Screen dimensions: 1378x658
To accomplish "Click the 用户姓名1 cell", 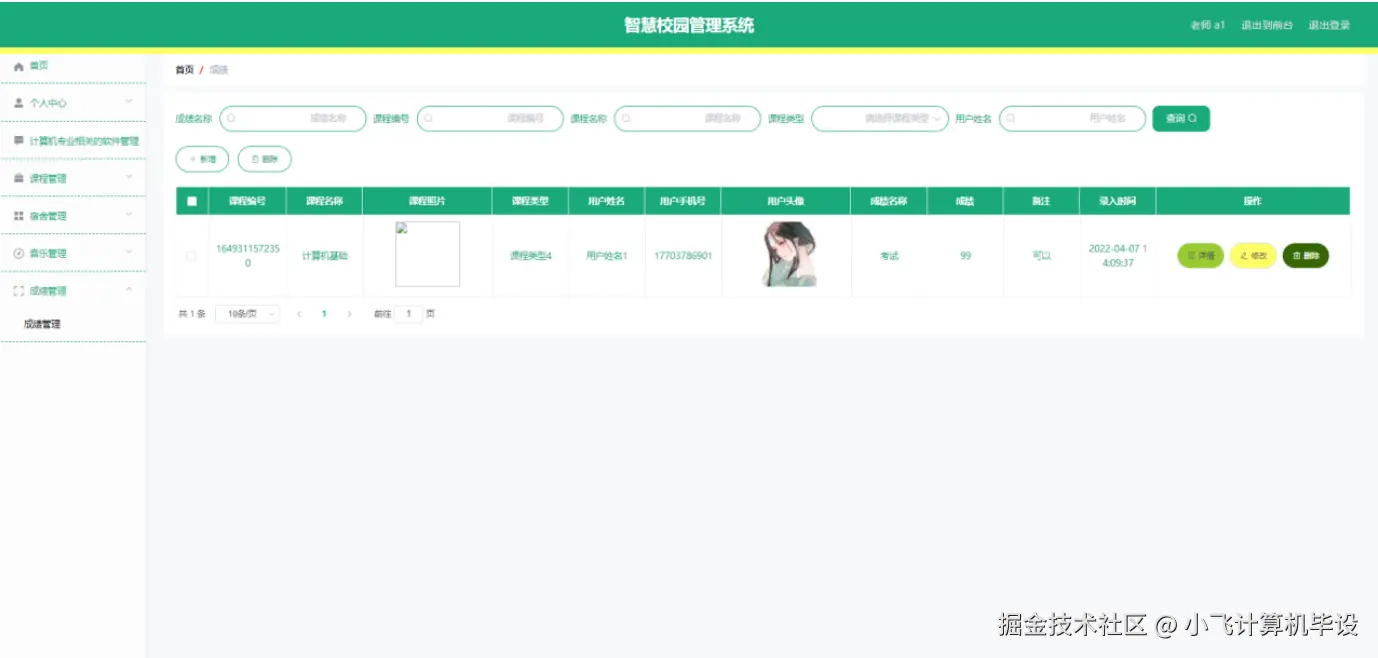I will 607,256.
